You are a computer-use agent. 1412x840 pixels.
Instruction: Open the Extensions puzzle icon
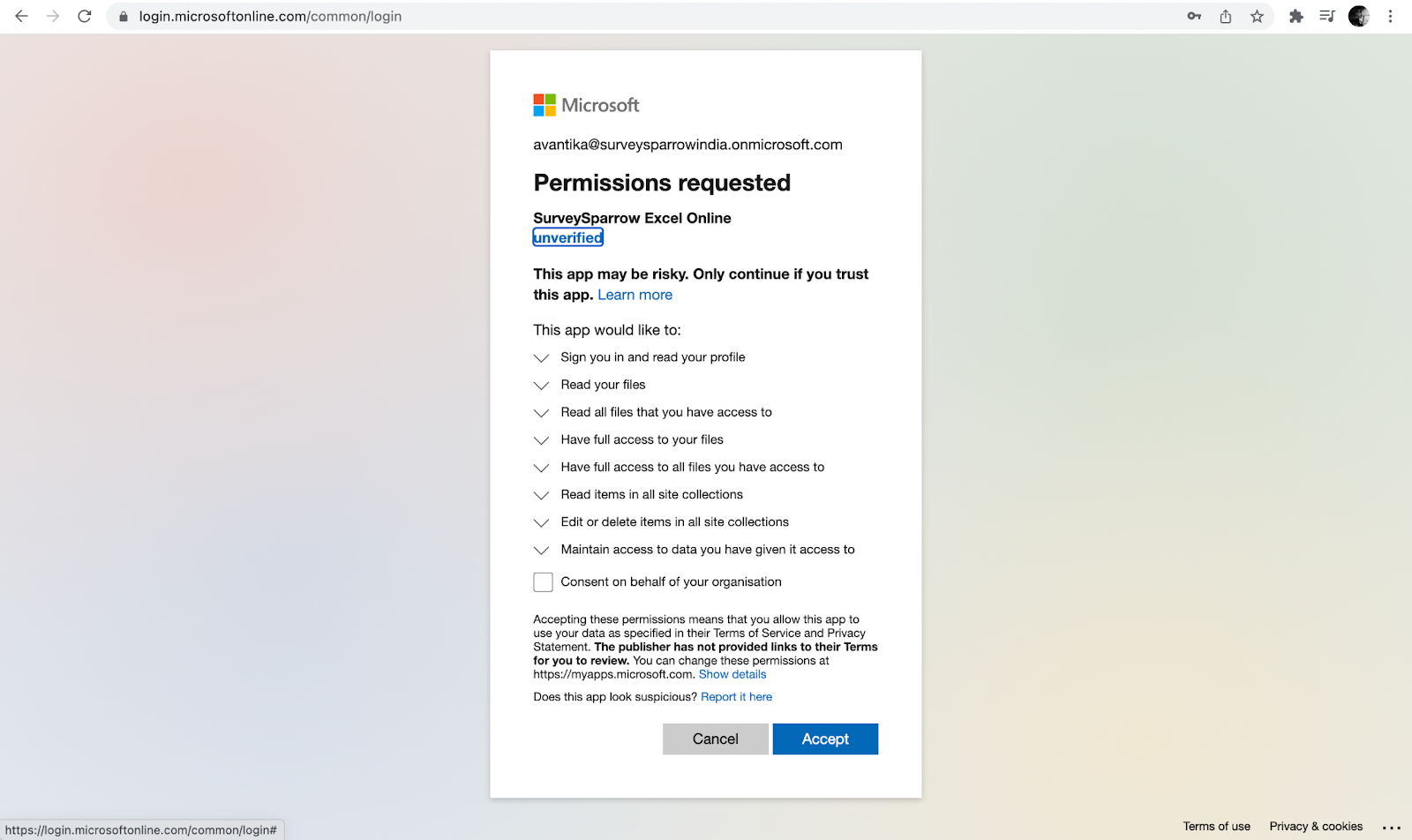[1296, 16]
